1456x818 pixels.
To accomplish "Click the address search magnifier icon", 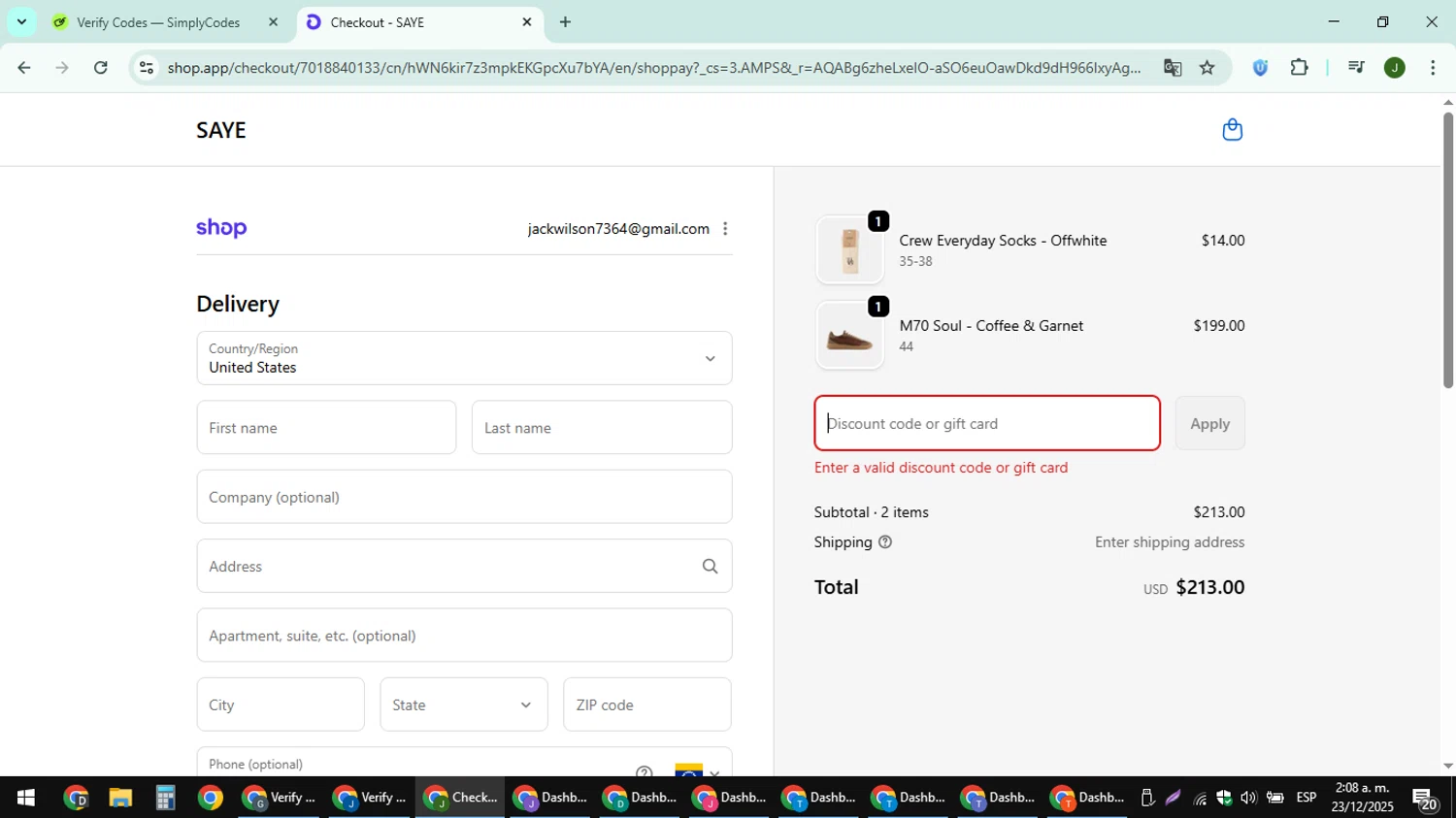I will 710,567.
